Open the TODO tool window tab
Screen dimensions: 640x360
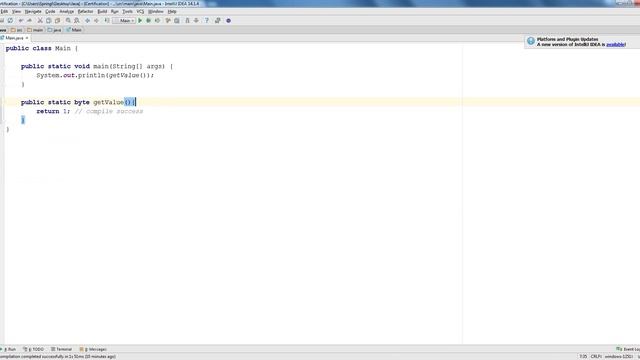point(33,349)
